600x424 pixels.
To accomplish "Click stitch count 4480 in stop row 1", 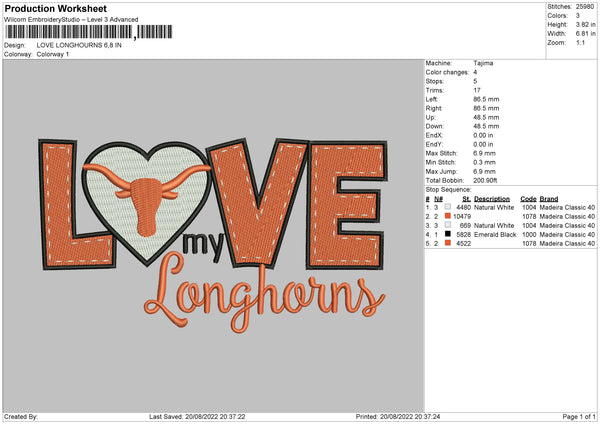I will click(x=464, y=208).
